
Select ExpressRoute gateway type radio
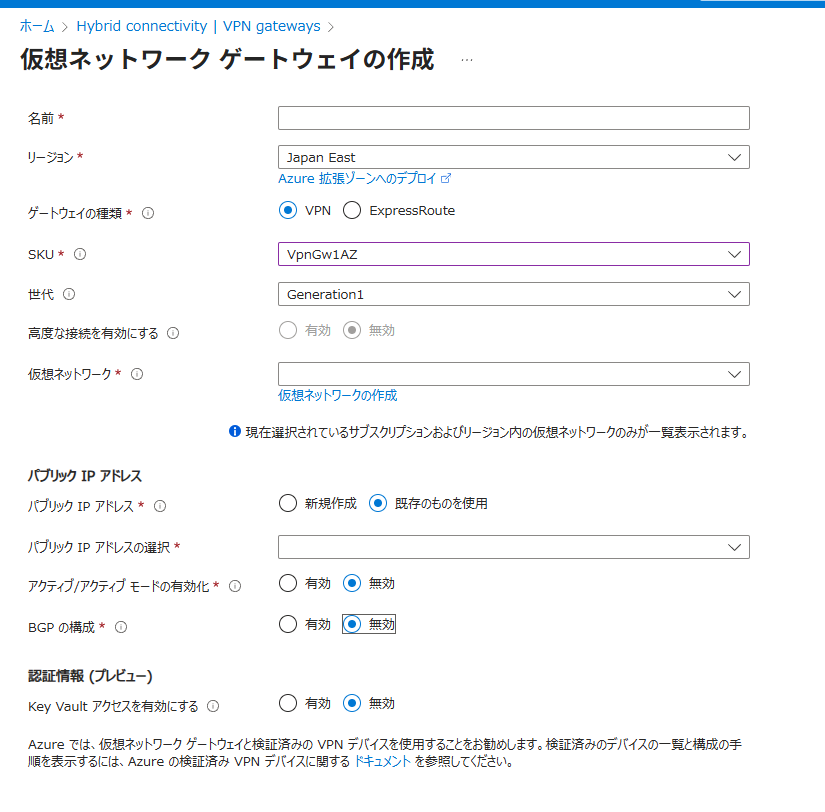352,210
